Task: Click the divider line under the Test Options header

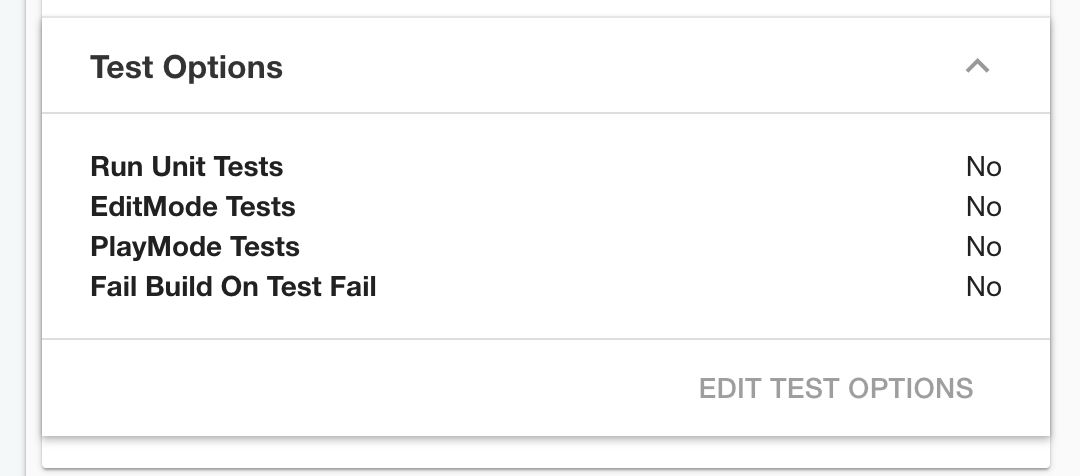Action: point(546,112)
